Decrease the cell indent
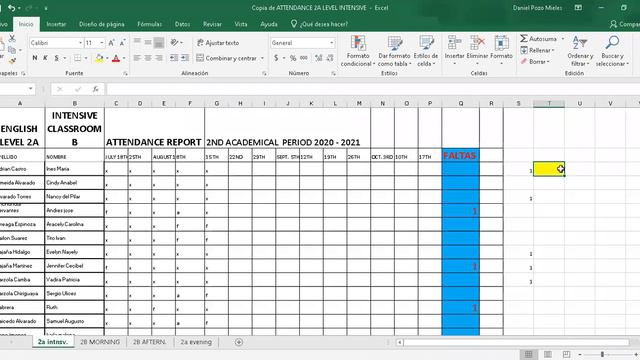The width and height of the screenshot is (640, 360). tap(174, 58)
